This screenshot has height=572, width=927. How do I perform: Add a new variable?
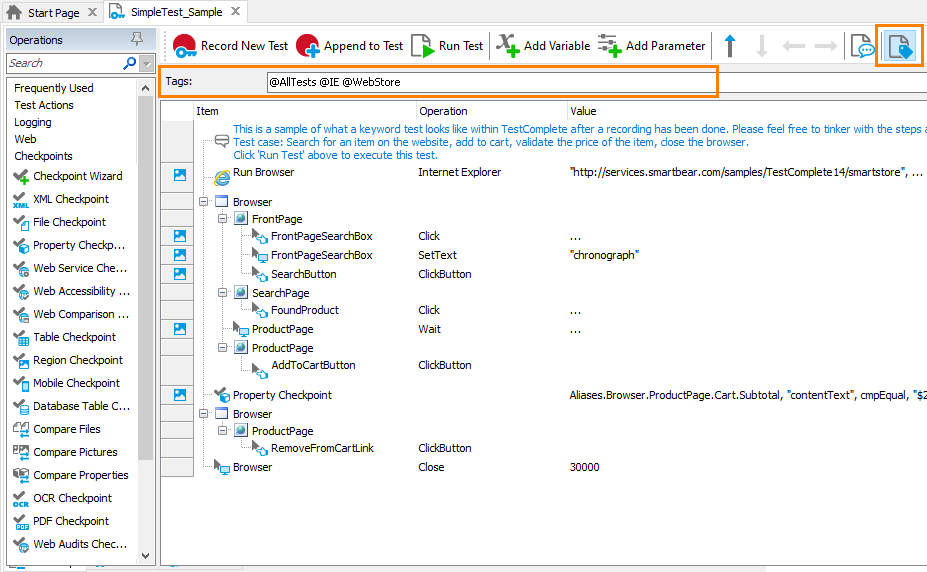(543, 46)
